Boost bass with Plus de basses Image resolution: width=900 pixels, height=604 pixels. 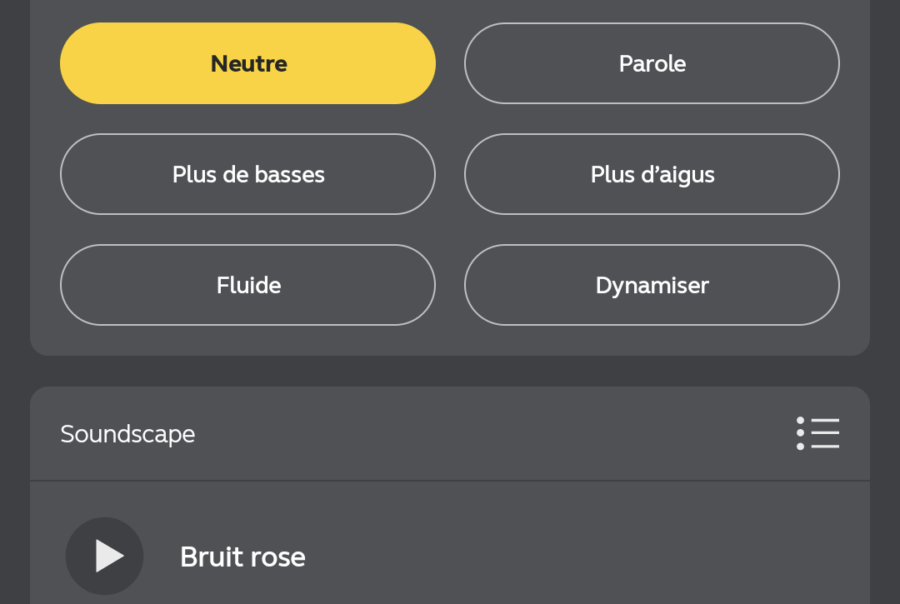pos(248,174)
